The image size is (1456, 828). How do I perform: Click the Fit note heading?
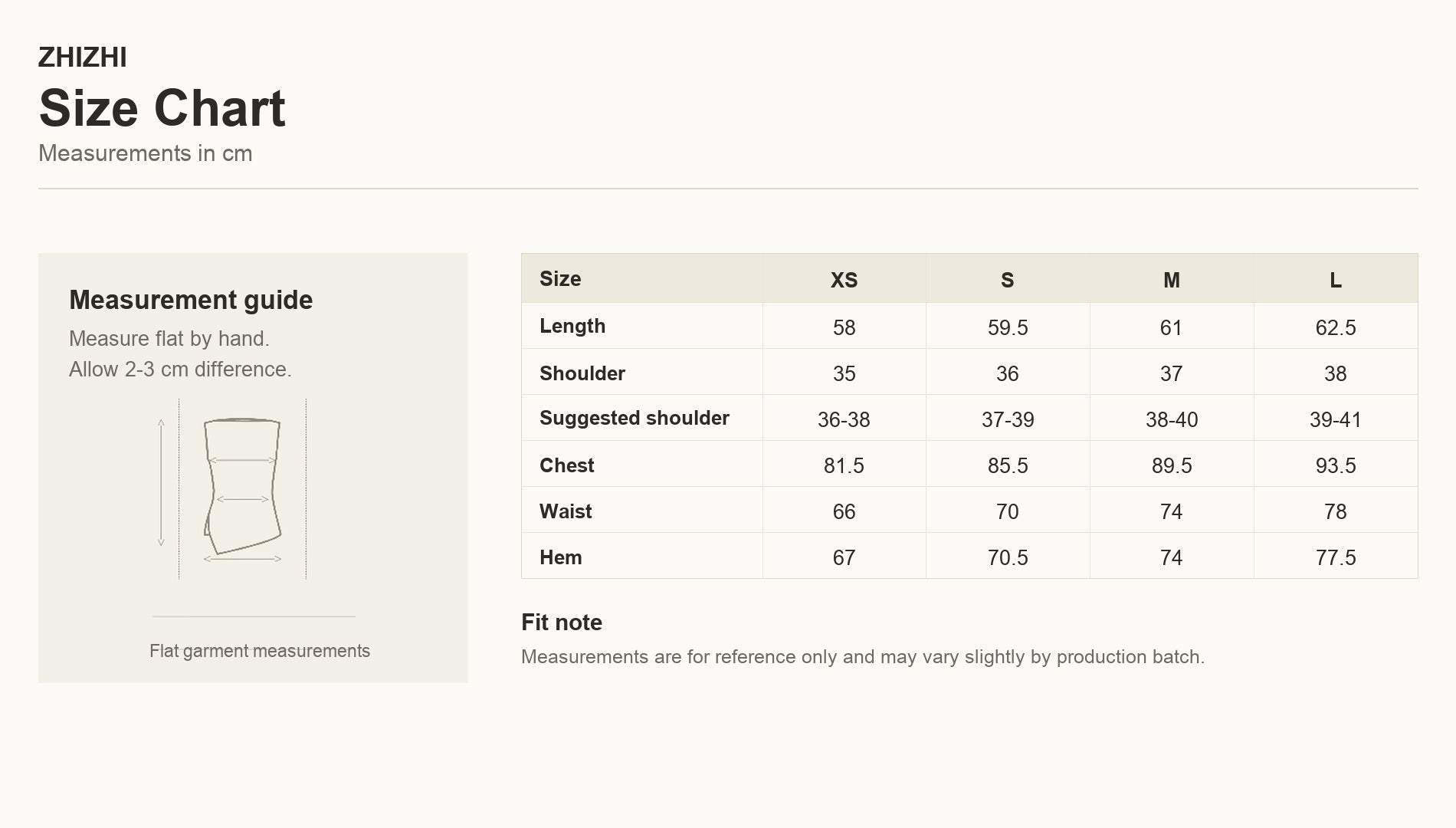pyautogui.click(x=562, y=622)
